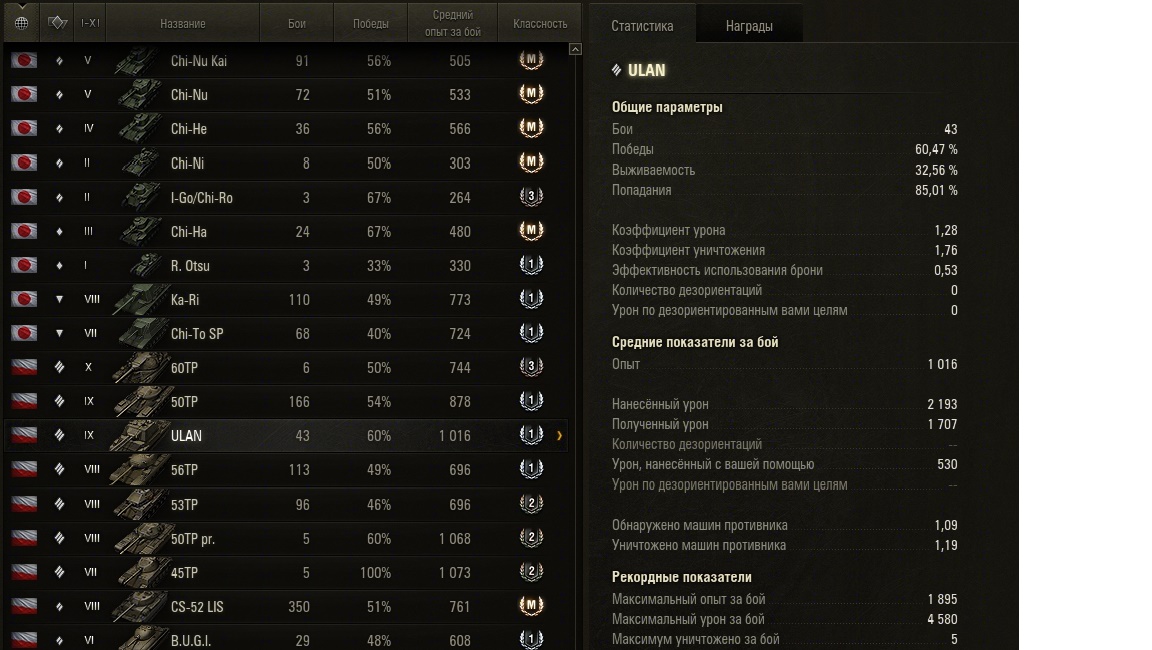Select the 50TP vehicle row
Image resolution: width=1152 pixels, height=650 pixels.
[x=287, y=401]
